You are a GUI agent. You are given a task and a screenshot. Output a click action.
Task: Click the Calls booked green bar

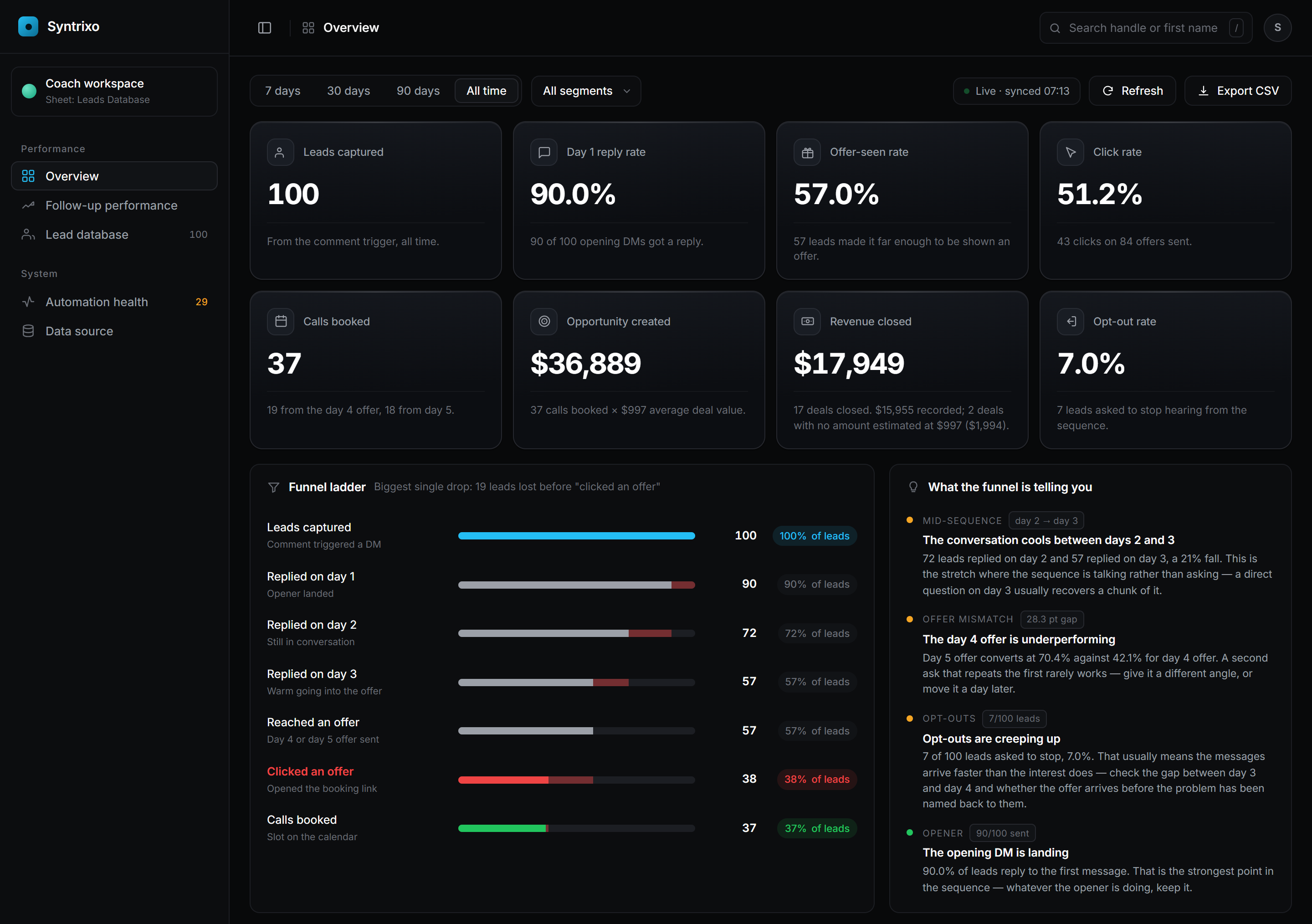click(x=502, y=828)
